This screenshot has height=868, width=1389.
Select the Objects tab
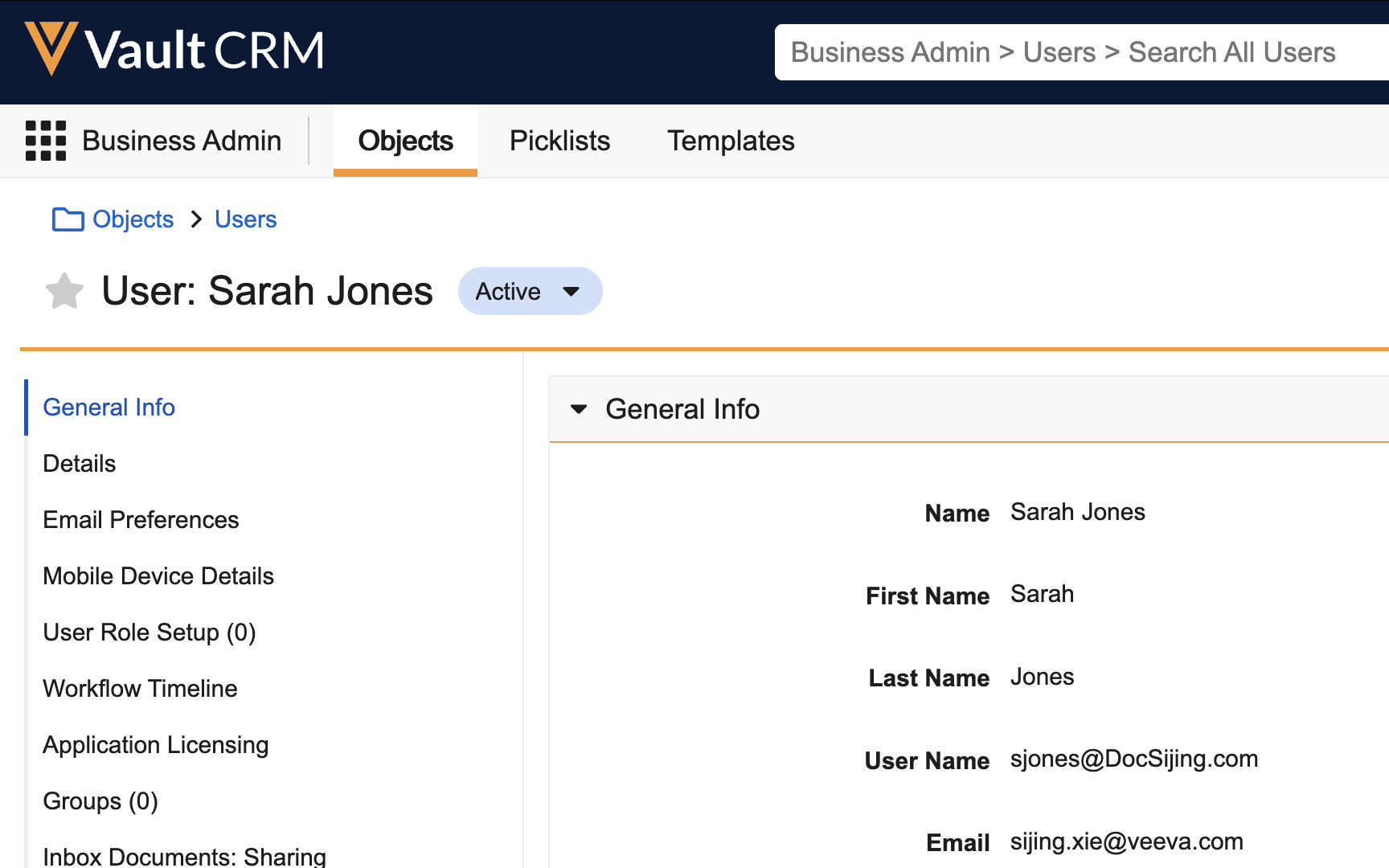(405, 141)
